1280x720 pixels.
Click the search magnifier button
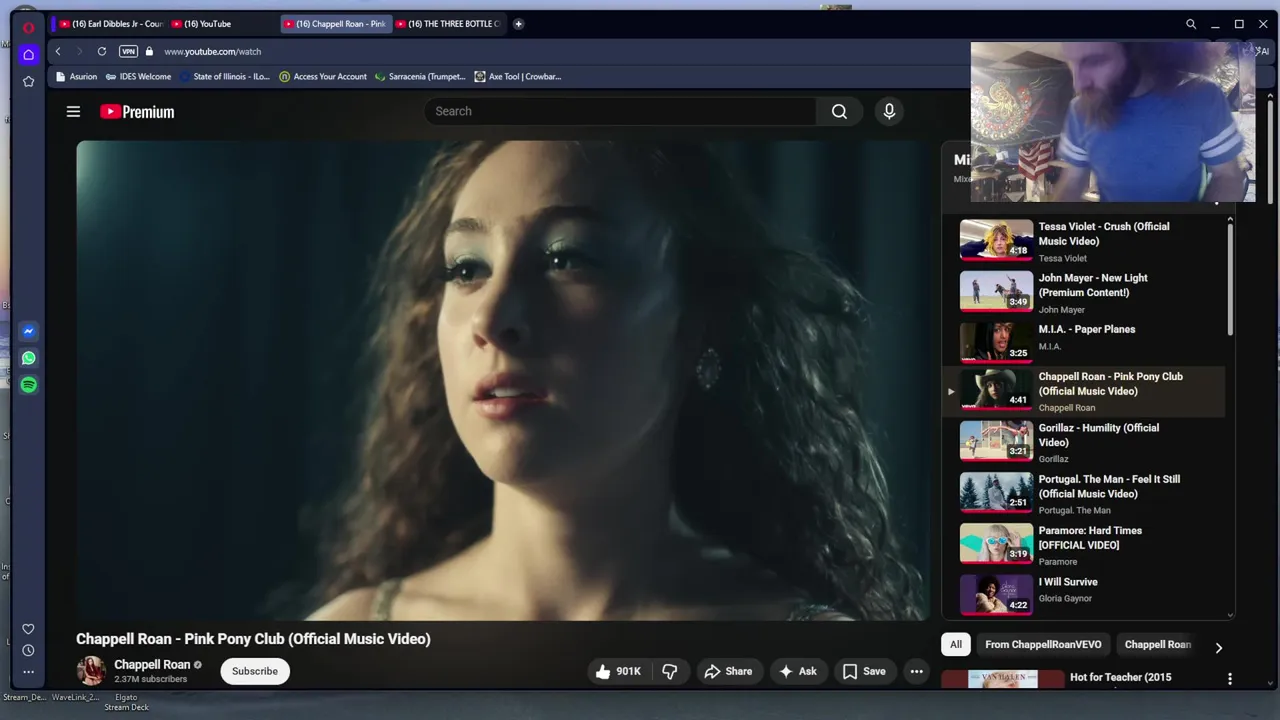click(x=839, y=111)
